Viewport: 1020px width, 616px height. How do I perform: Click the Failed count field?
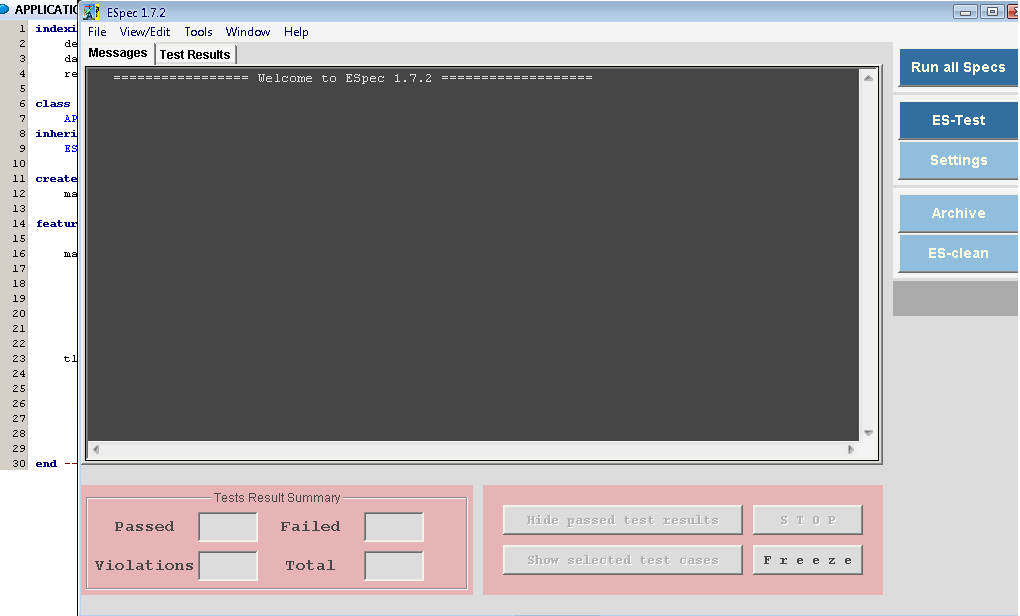point(394,527)
